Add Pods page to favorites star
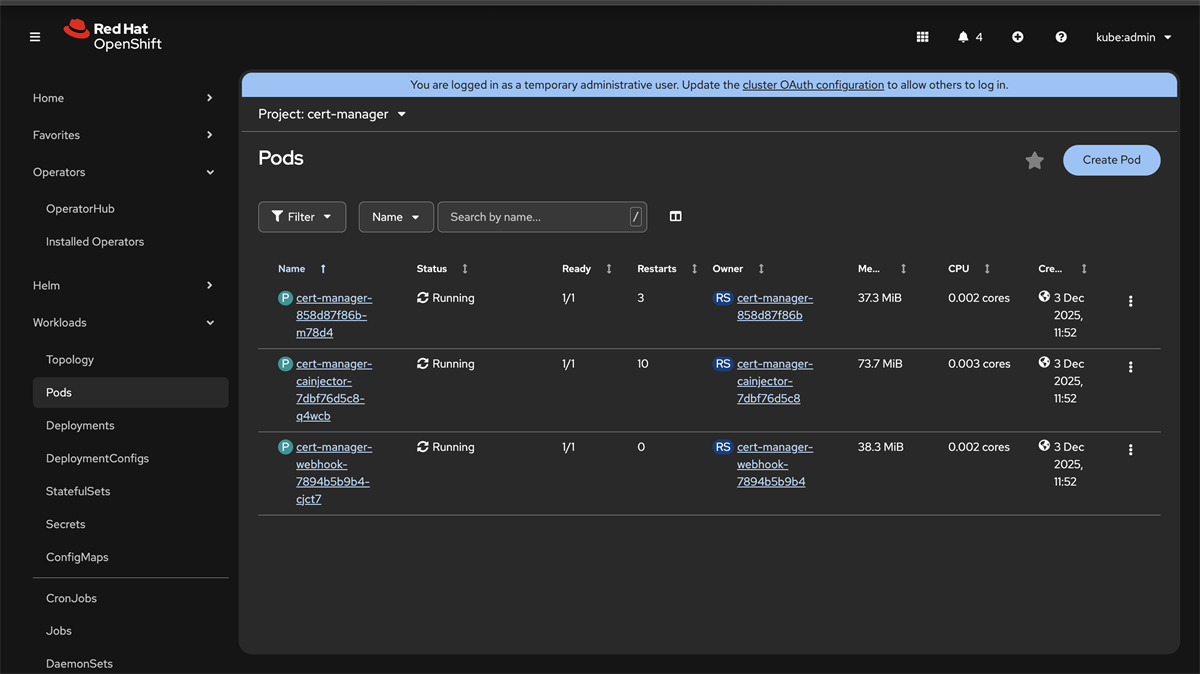 [x=1034, y=161]
